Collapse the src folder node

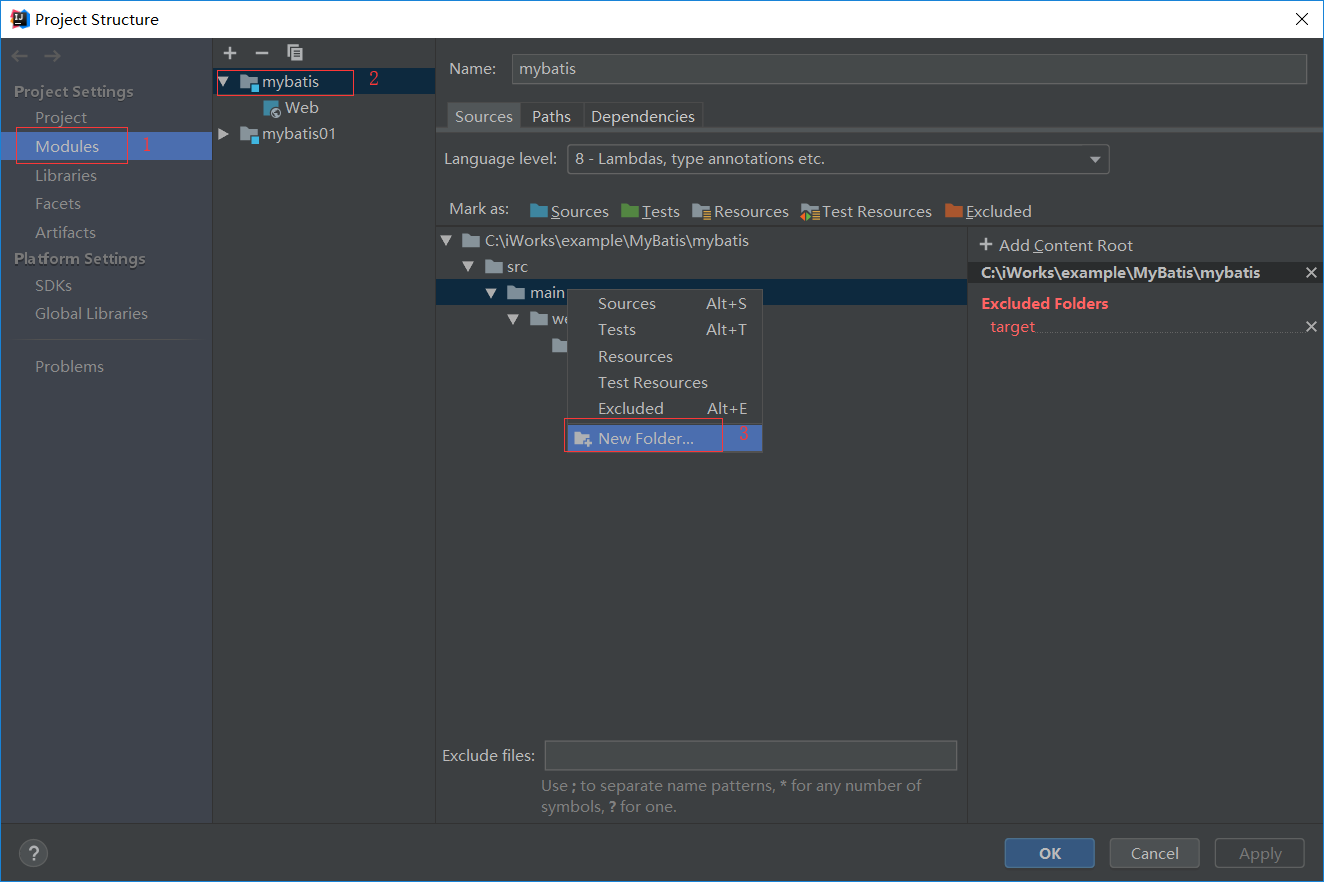click(468, 267)
